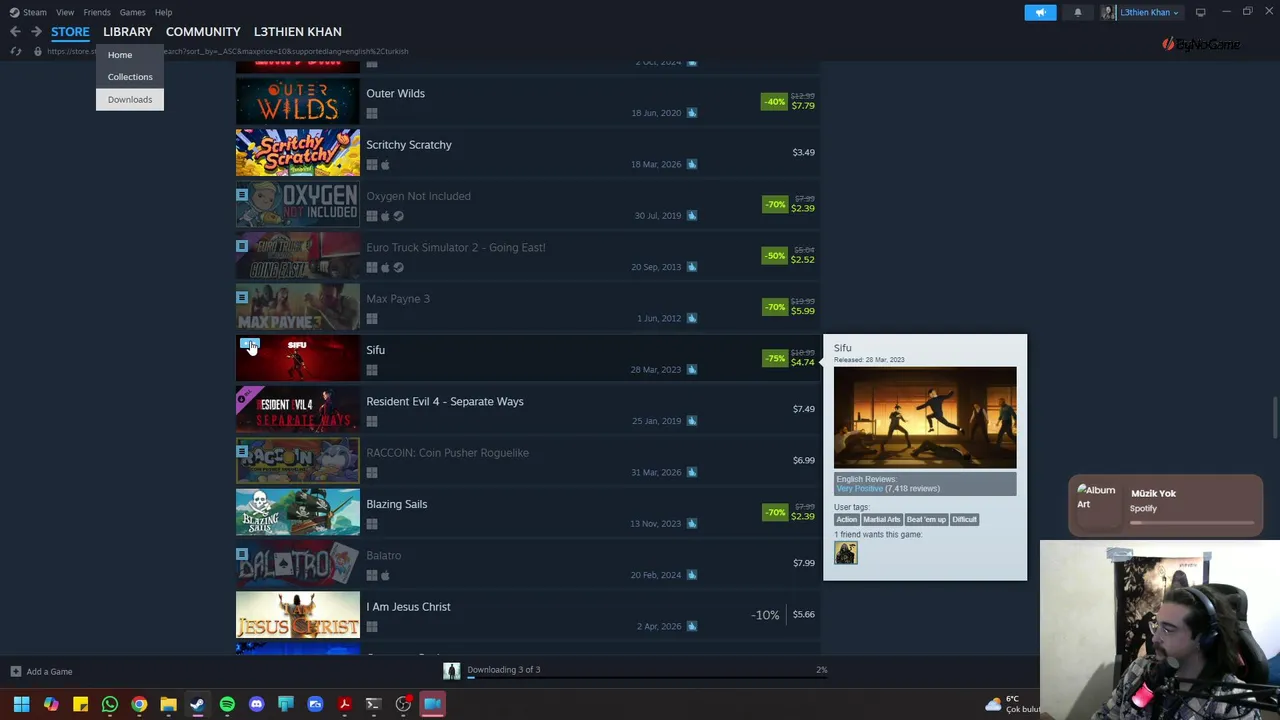
Task: Open the Scritchy Scratchy game thumbnail
Action: point(298,153)
